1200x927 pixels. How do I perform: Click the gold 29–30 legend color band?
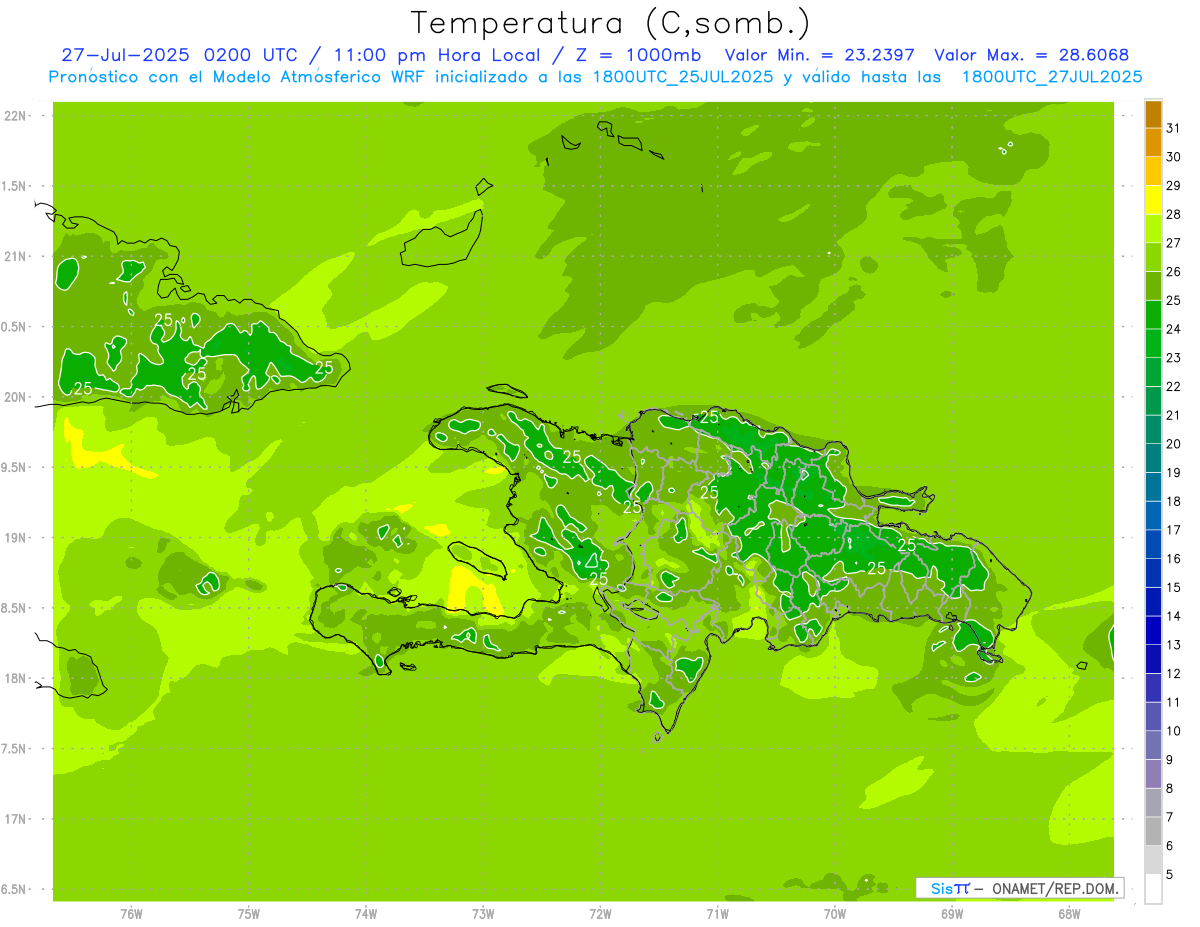click(x=1153, y=171)
